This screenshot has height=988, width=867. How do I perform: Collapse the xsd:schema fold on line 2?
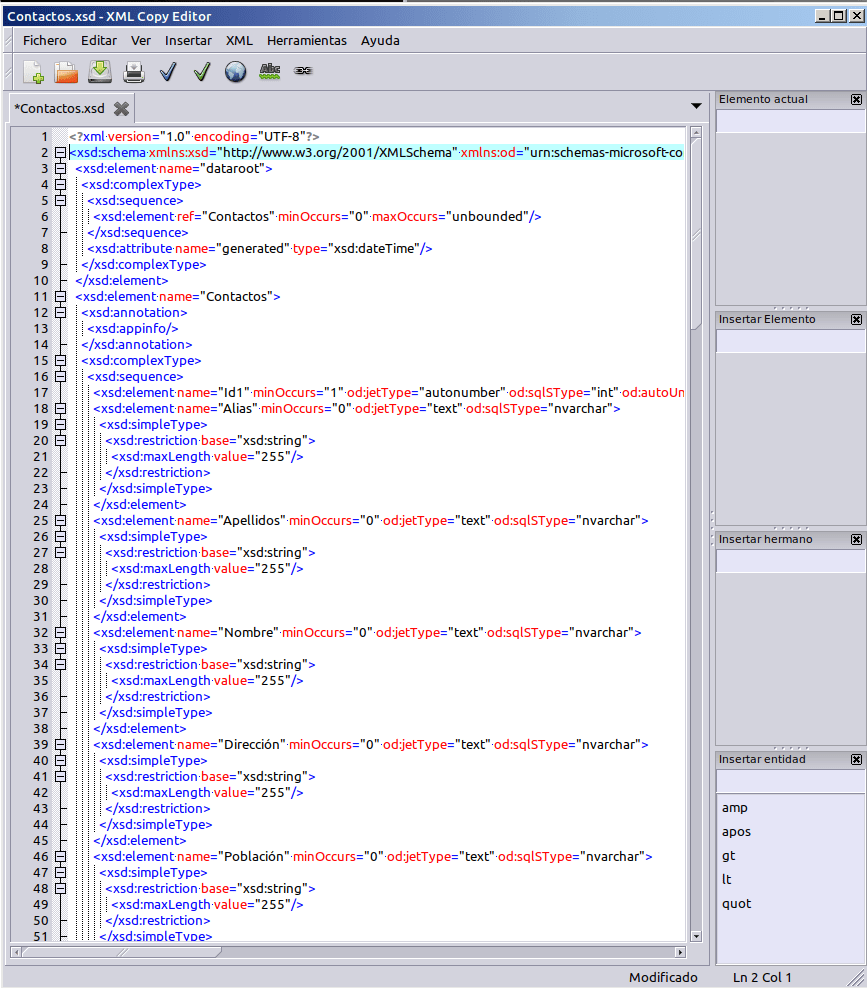coord(60,153)
